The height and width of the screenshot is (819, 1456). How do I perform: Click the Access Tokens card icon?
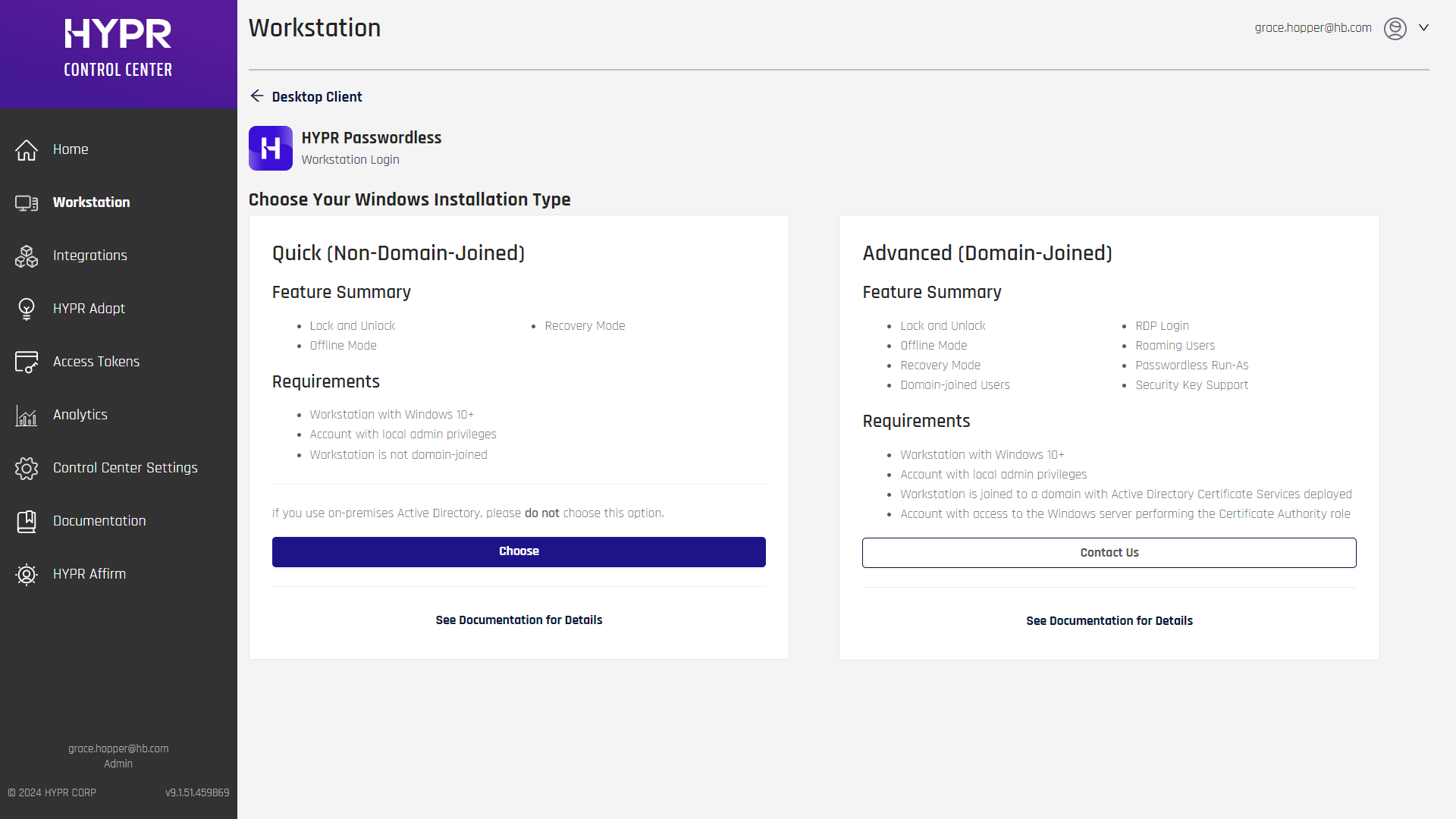coord(27,362)
